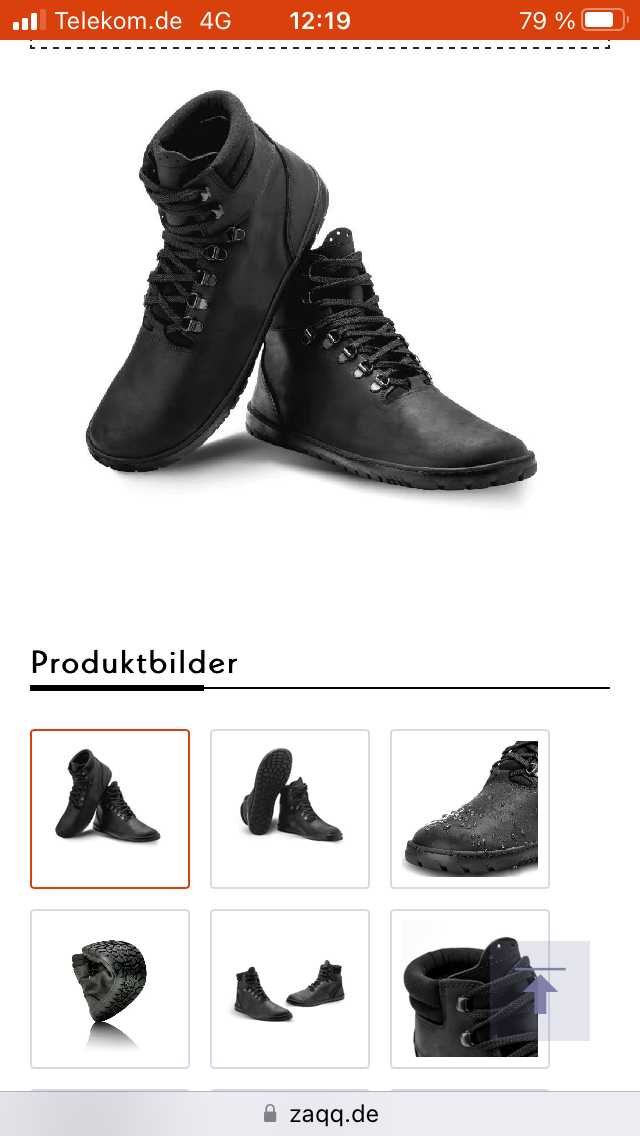
Task: Tap the lock icon beside zaqq.de
Action: (x=270, y=1113)
